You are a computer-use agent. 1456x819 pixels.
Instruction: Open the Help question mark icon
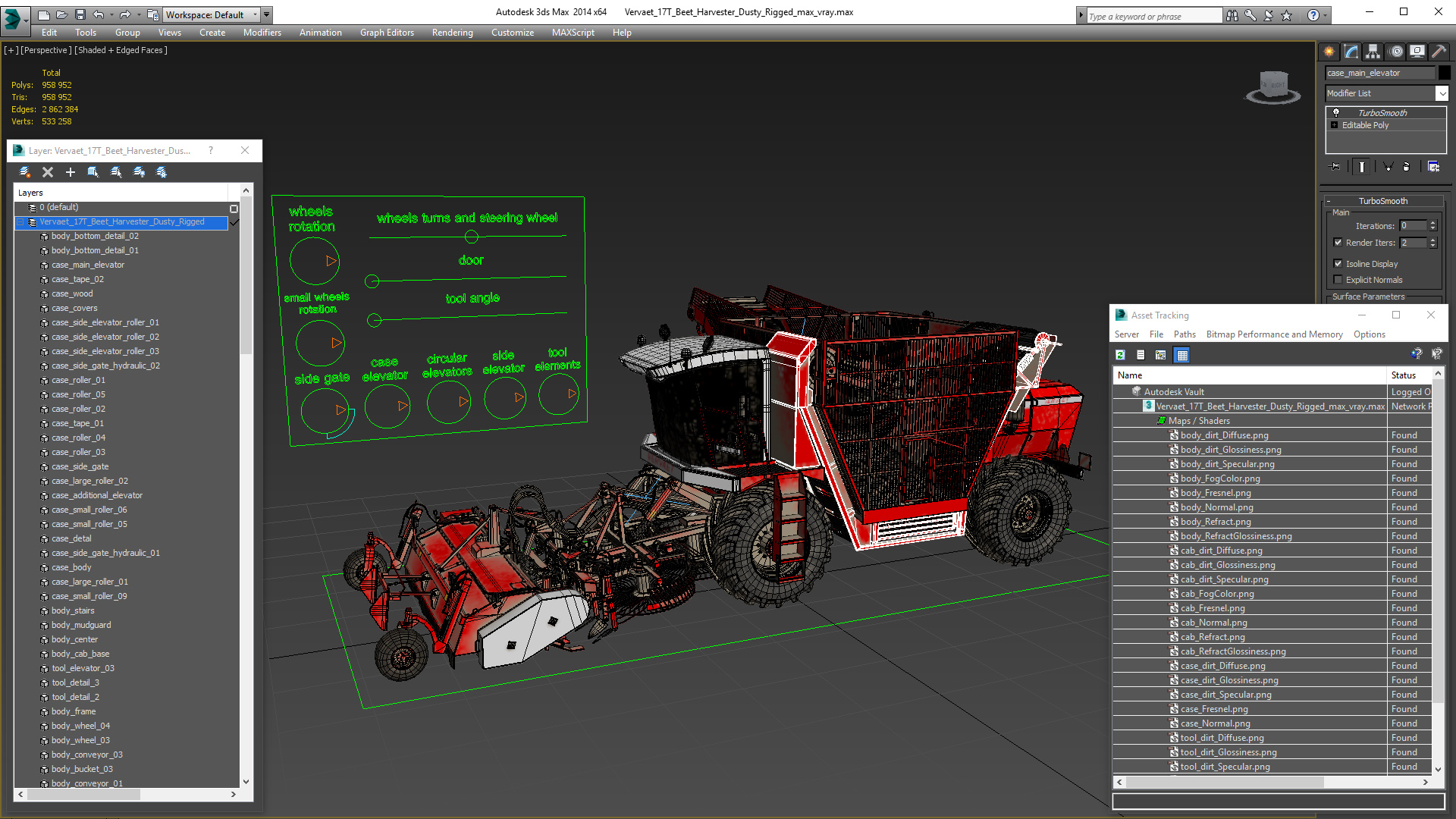coord(1313,15)
